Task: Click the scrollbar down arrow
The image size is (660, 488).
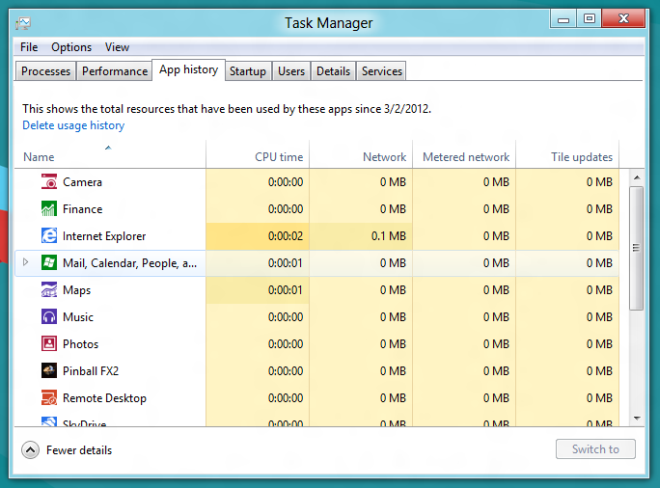Action: [x=637, y=419]
